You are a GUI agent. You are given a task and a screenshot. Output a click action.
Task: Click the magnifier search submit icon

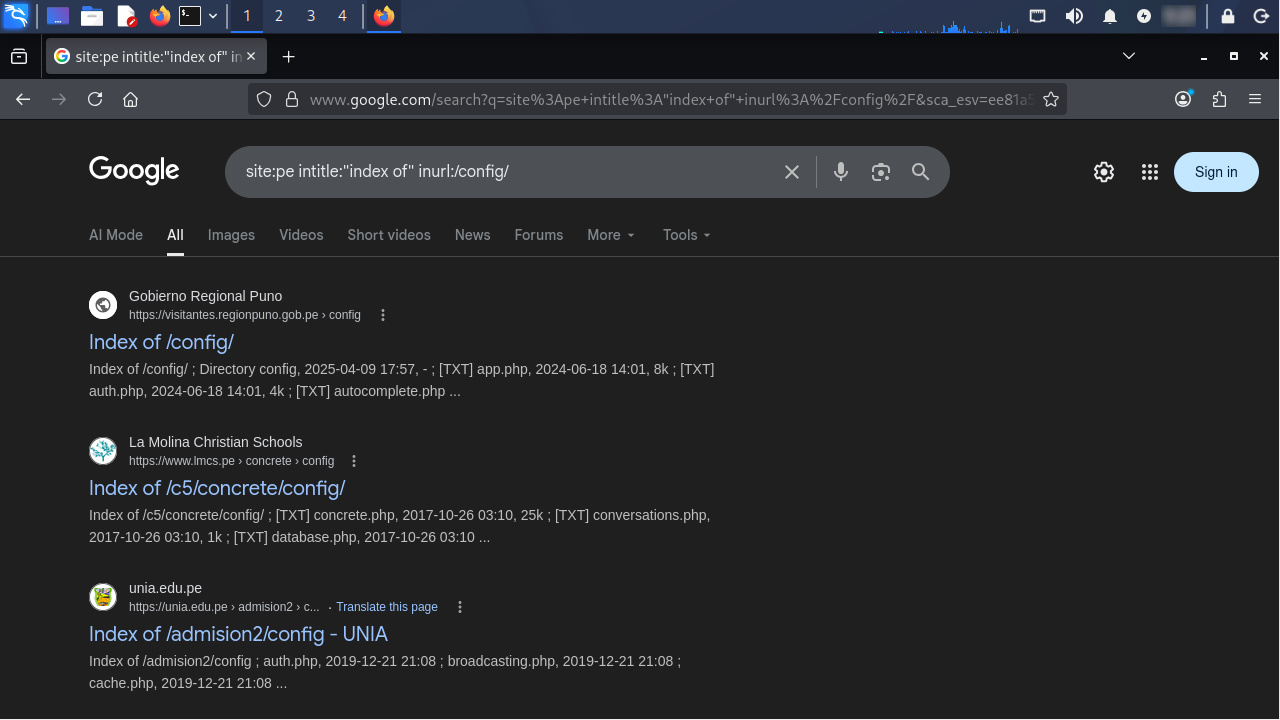(x=920, y=172)
